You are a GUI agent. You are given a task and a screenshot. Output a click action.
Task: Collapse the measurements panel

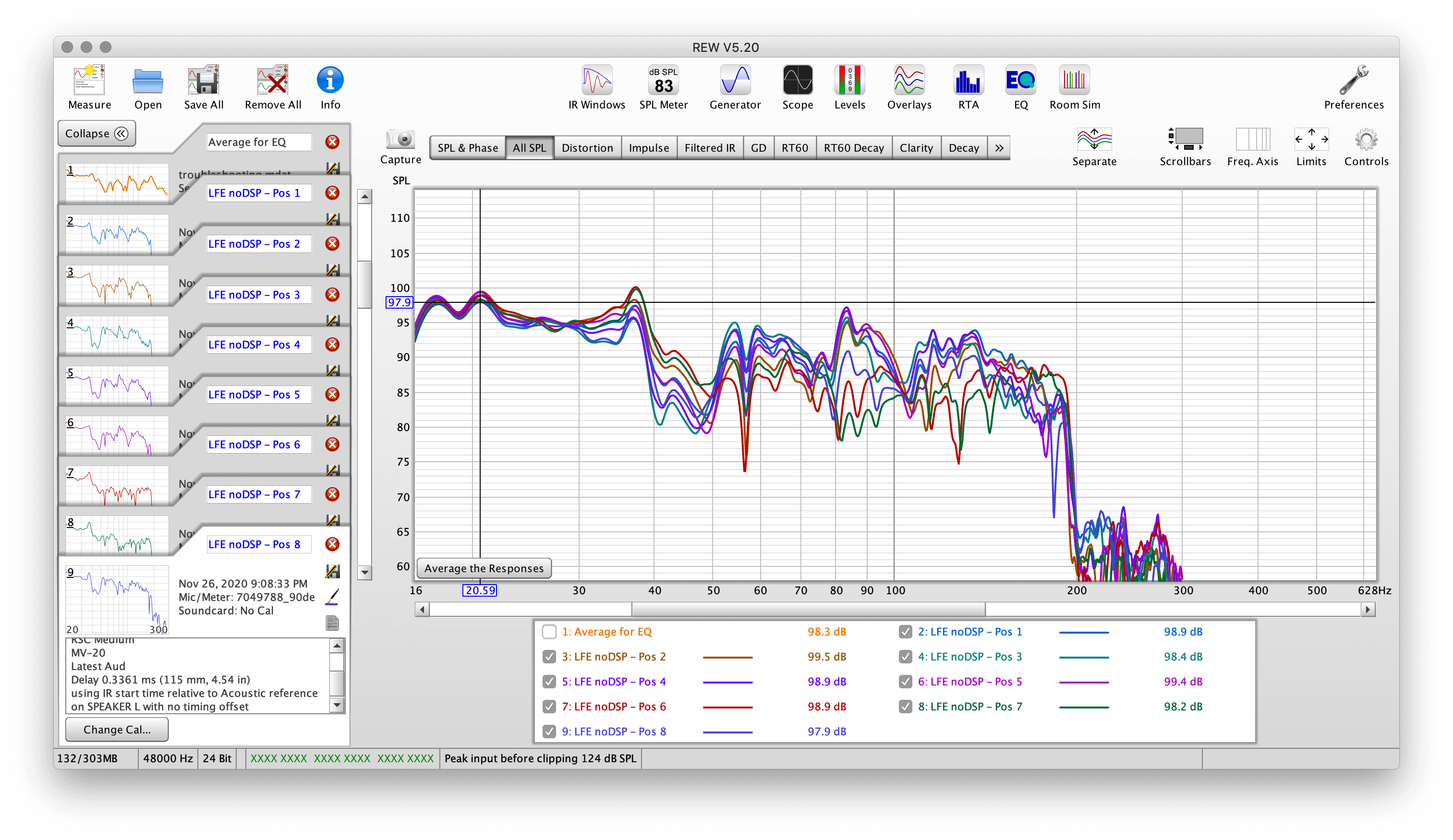coord(97,133)
